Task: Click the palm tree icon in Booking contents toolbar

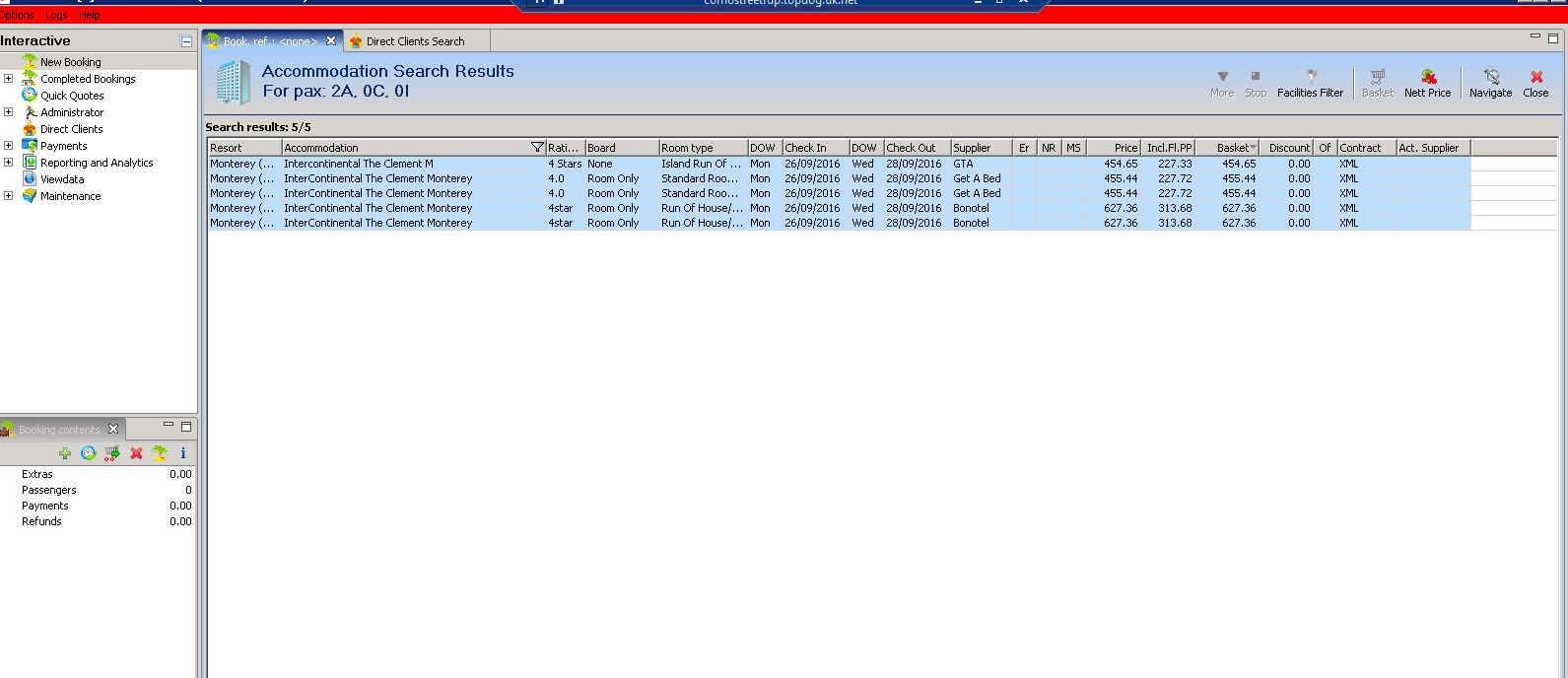Action: point(160,453)
